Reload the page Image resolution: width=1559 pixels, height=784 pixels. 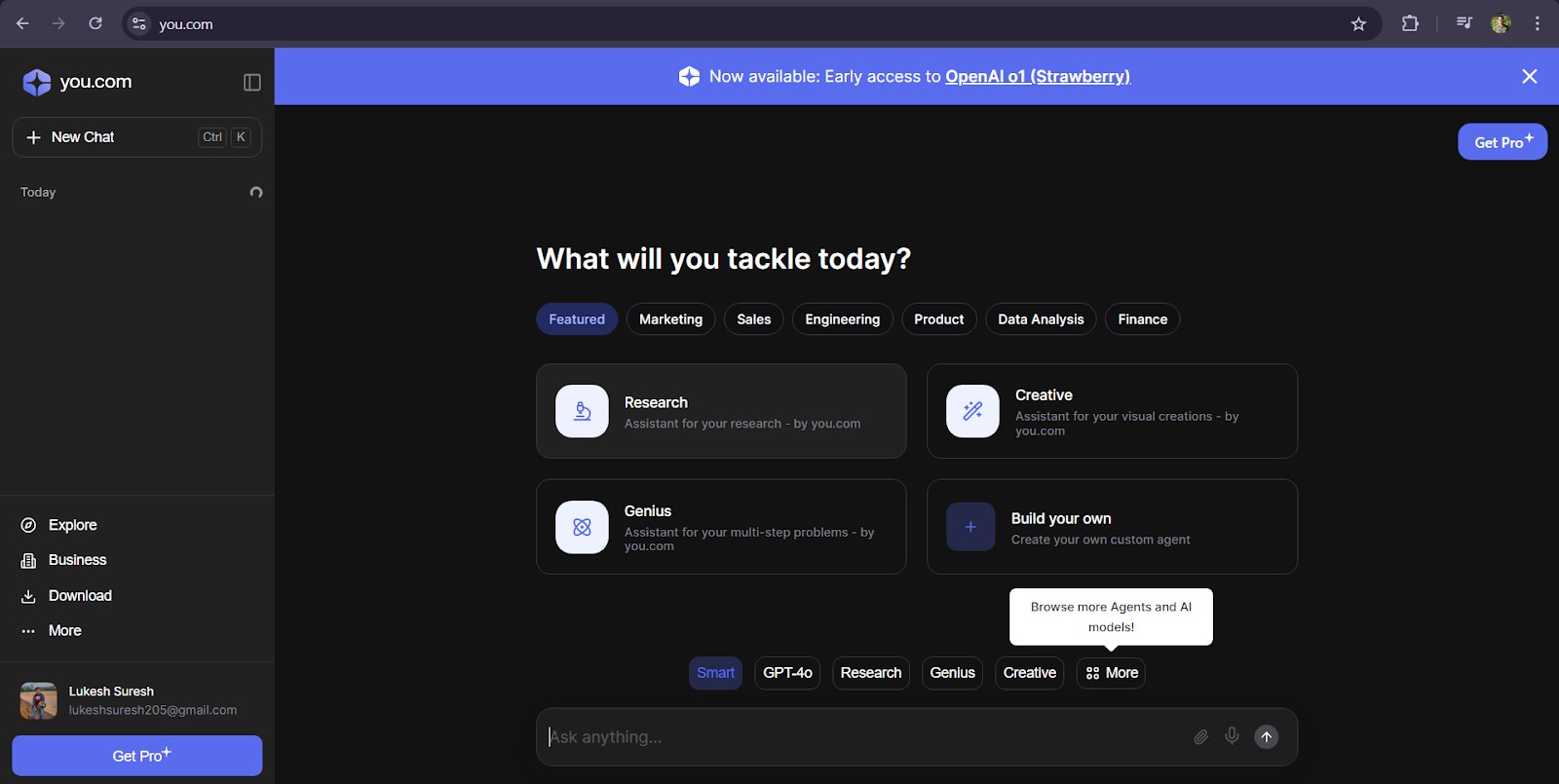coord(95,23)
